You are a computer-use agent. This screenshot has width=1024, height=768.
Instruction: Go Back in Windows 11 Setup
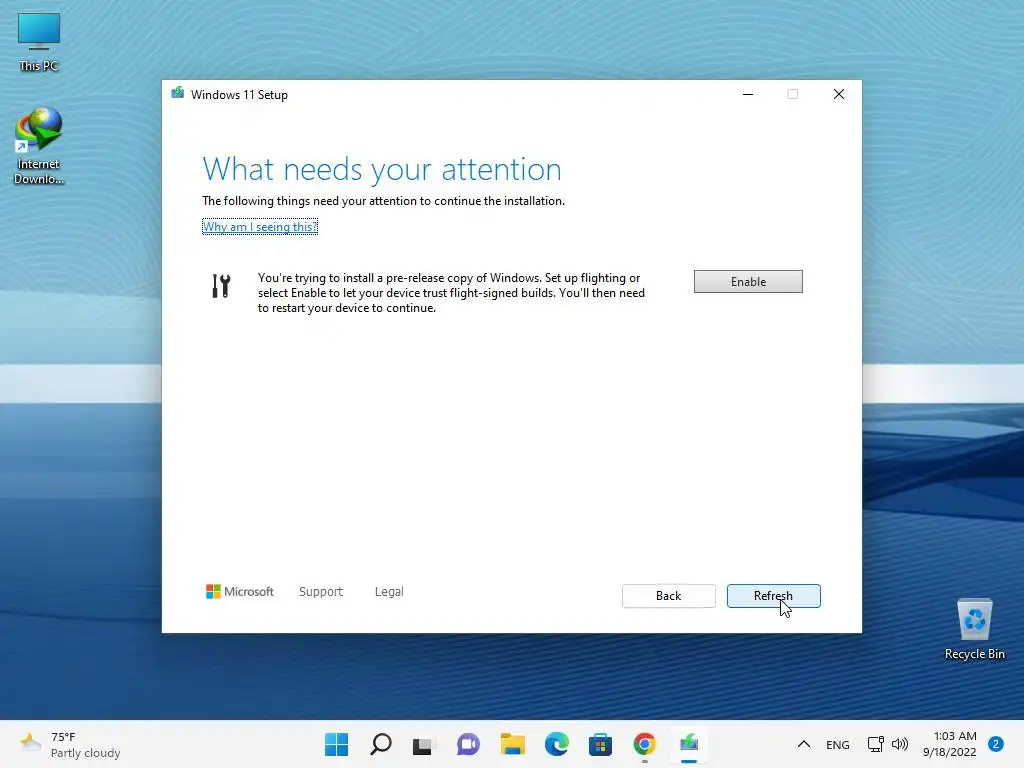pyautogui.click(x=668, y=596)
